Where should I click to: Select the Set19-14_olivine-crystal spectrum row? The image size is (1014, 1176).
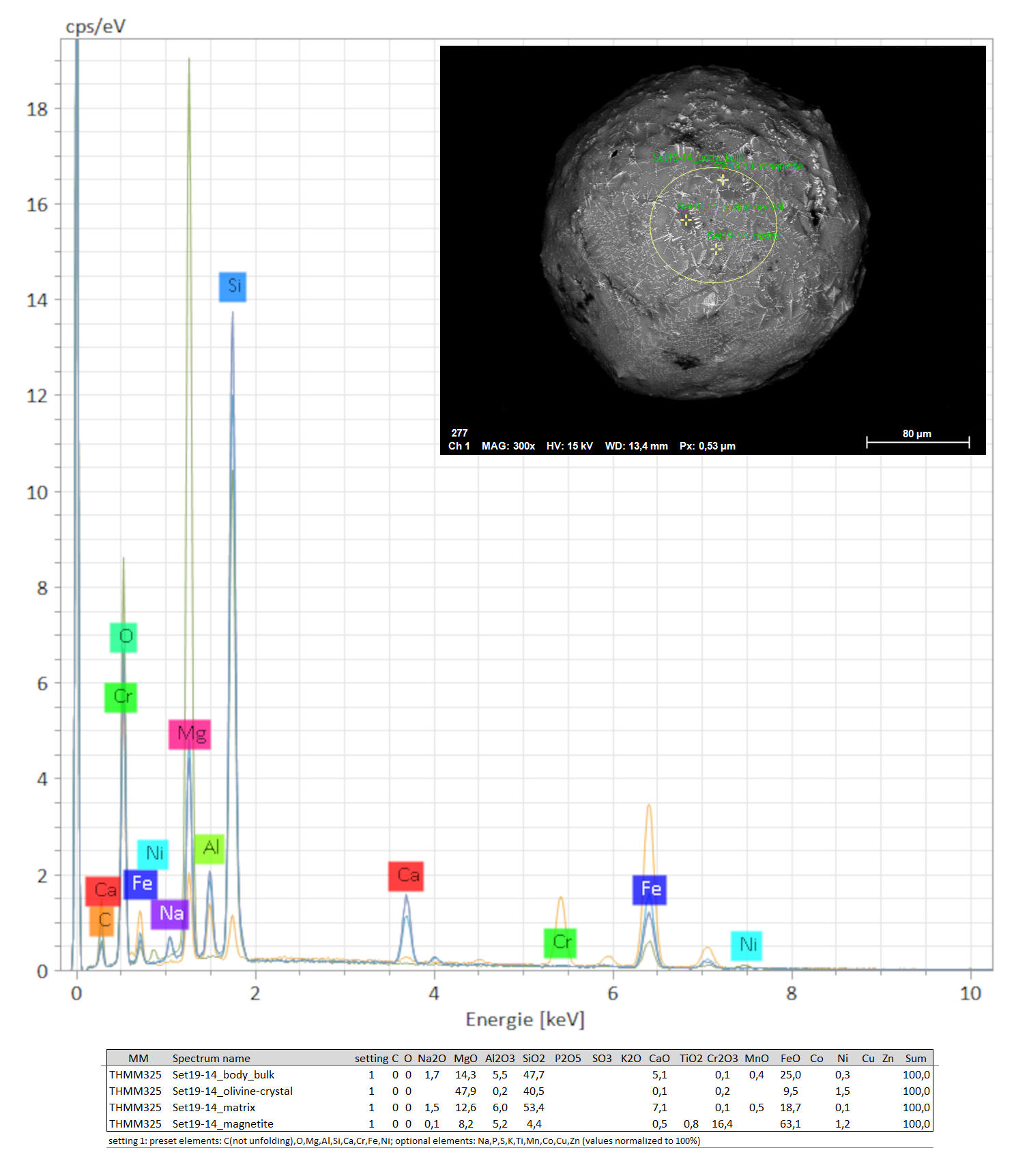(x=232, y=1091)
